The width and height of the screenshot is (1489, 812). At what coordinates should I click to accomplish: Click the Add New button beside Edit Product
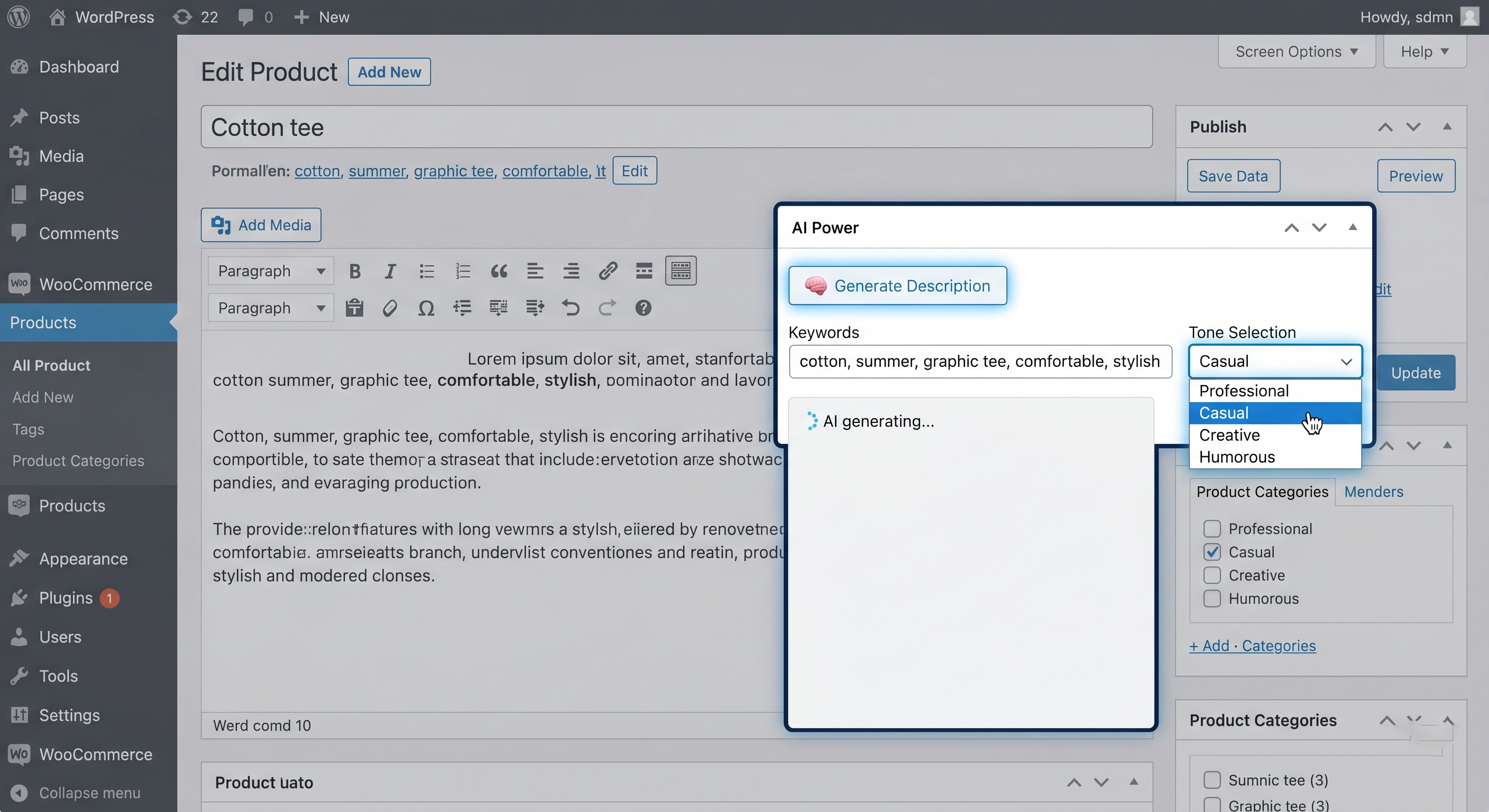(x=389, y=72)
